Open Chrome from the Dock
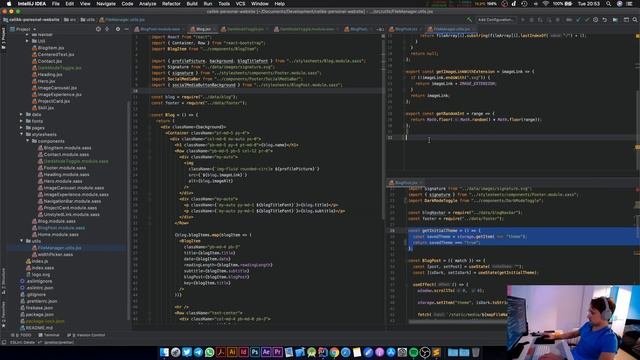 [334, 352]
